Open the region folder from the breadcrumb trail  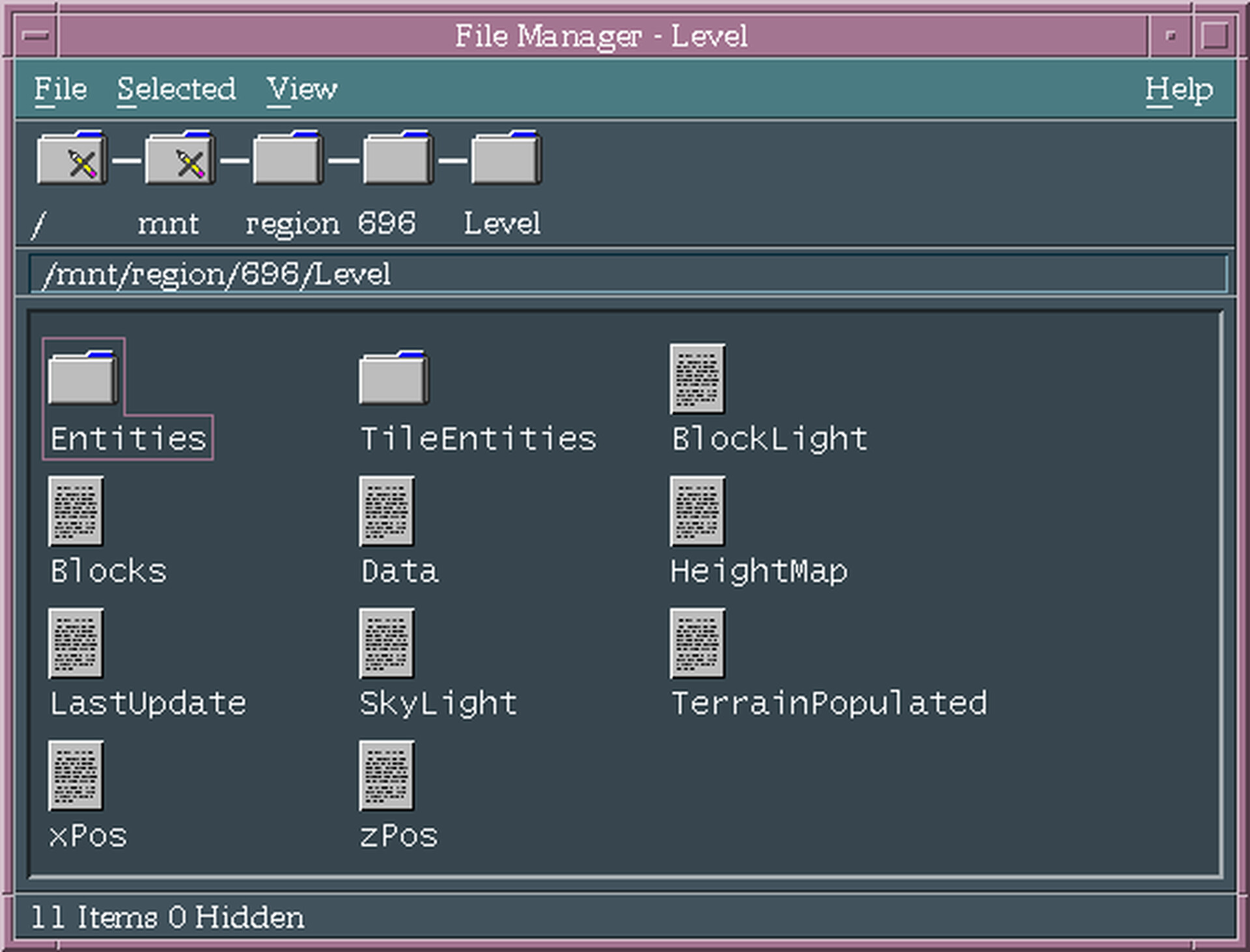tap(286, 158)
